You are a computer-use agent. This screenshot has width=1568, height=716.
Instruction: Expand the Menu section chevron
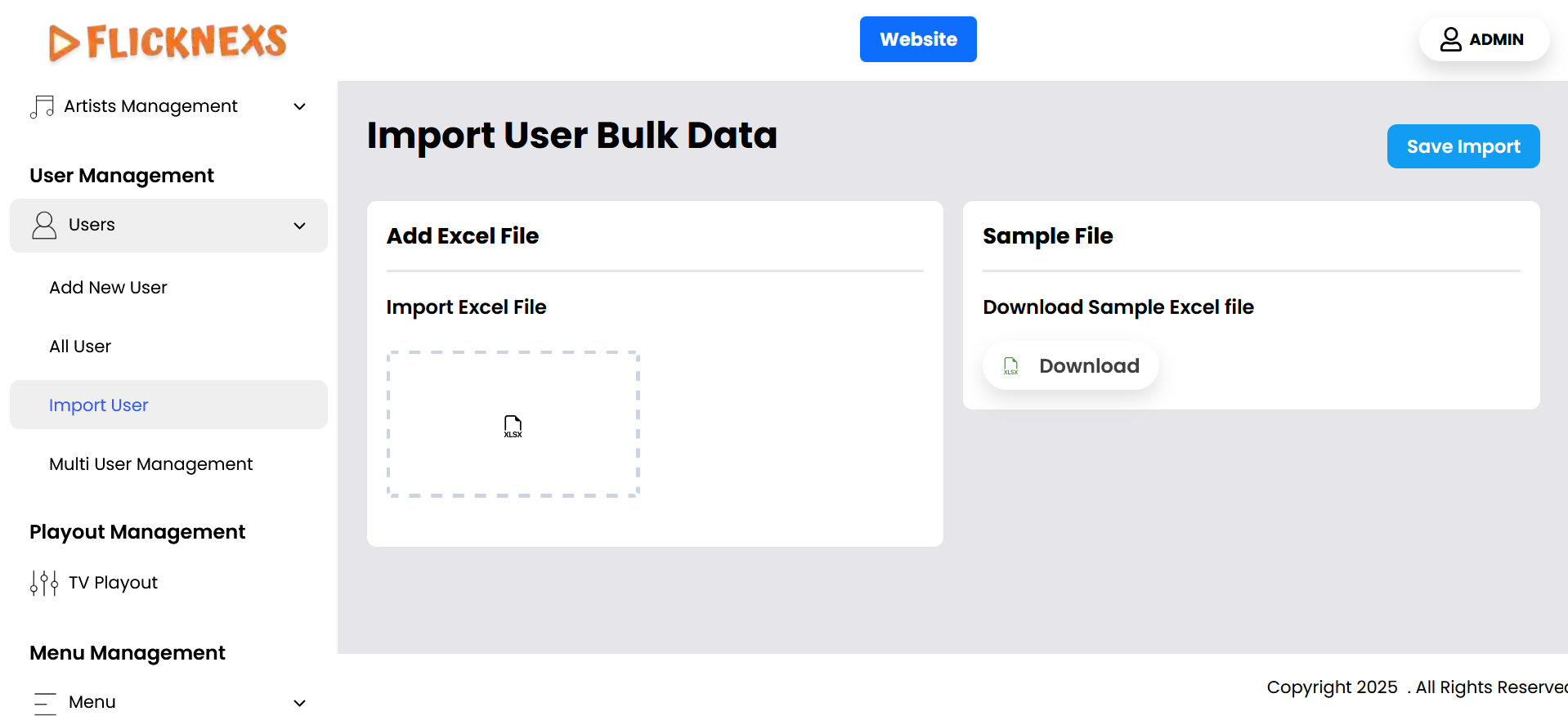click(x=300, y=703)
